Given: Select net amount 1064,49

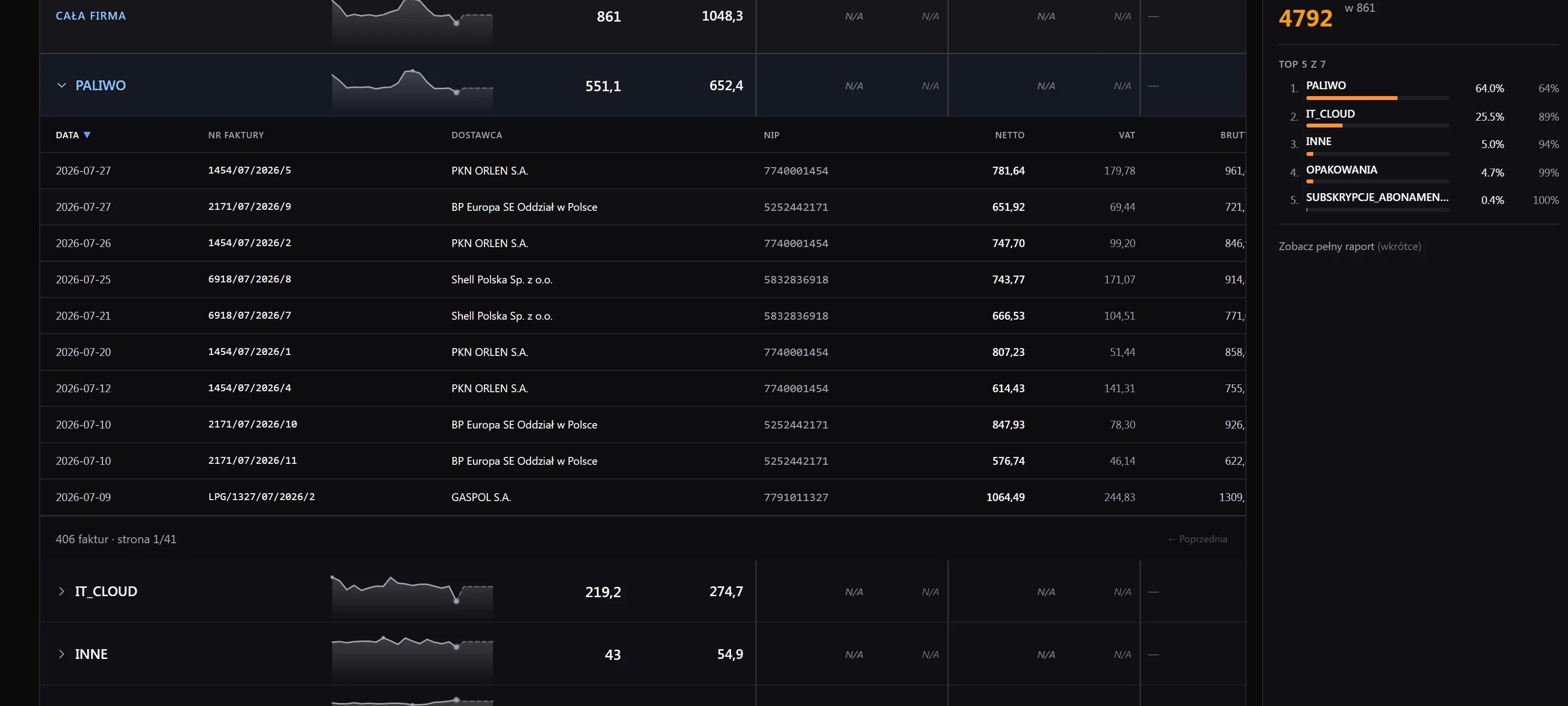Looking at the screenshot, I should click(1005, 498).
